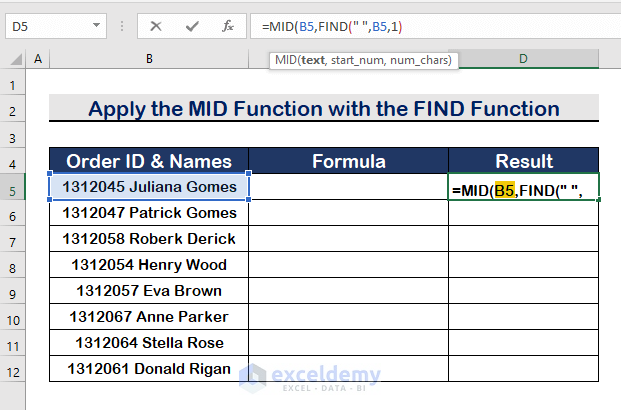
Task: Select the empty Formula cell beside Anne Parker
Action: [x=349, y=317]
